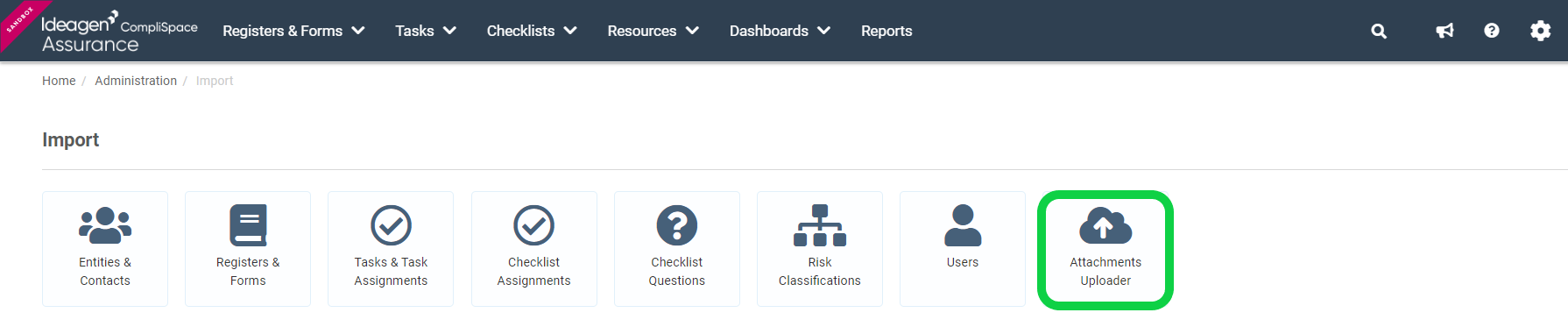The image size is (1568, 334).
Task: Click the 'Checklist Questions' card label
Action: [x=677, y=272]
